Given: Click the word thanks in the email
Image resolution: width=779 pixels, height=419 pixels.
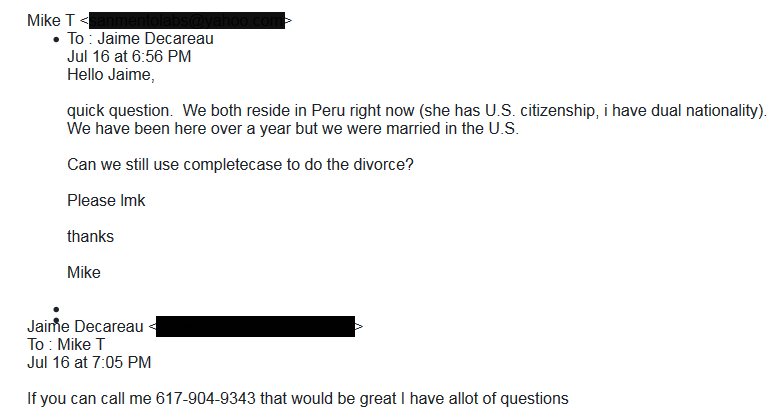Looking at the screenshot, I should tap(90, 237).
